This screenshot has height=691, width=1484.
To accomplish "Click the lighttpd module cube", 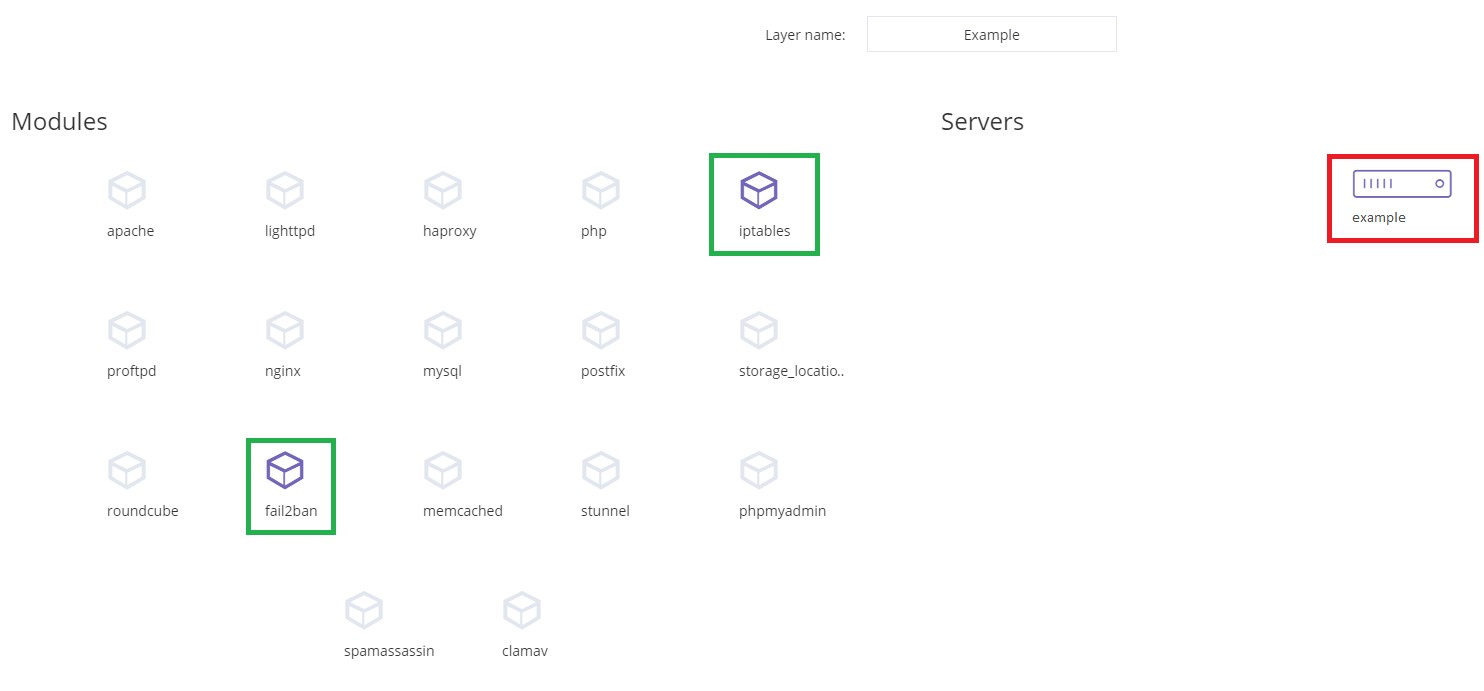I will (285, 190).
